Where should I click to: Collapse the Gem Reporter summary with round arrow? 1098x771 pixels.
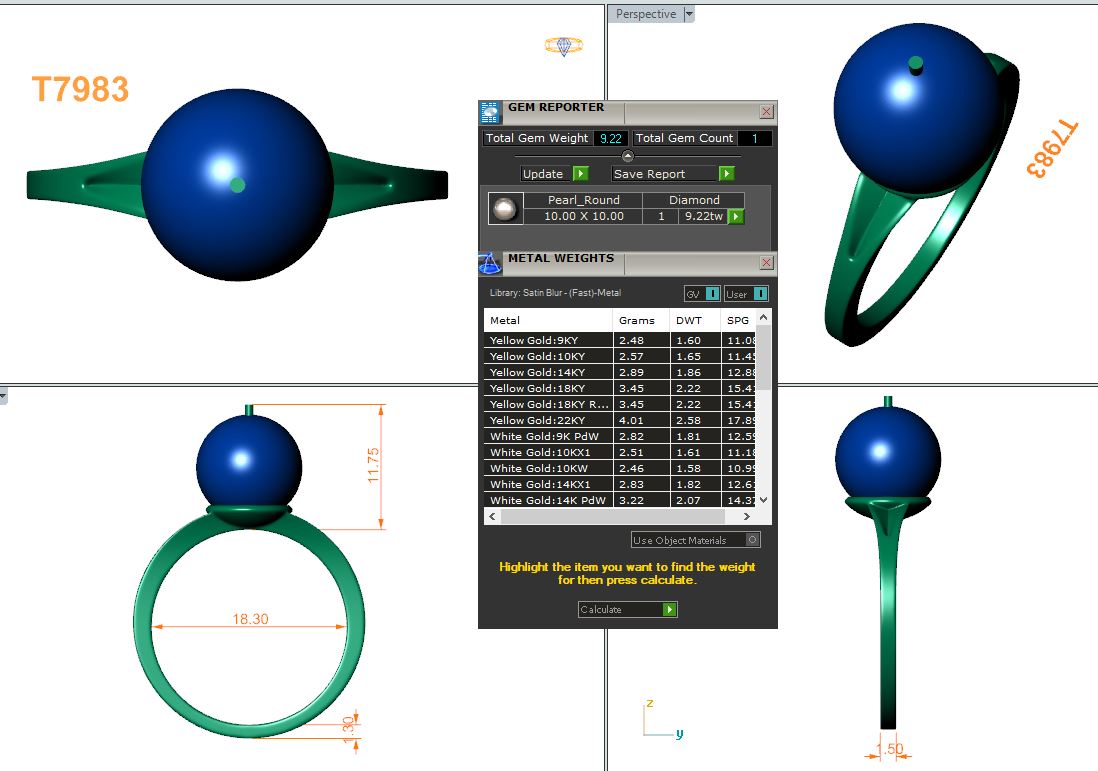(627, 156)
